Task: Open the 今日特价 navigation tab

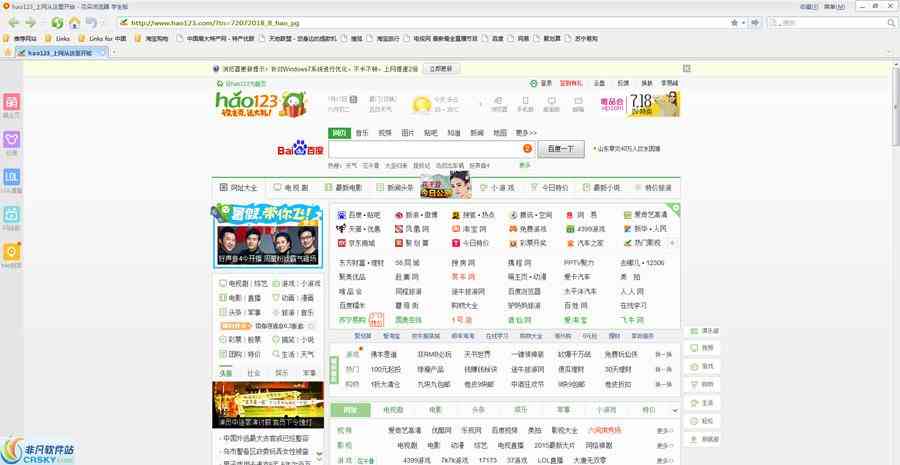Action: pos(549,188)
